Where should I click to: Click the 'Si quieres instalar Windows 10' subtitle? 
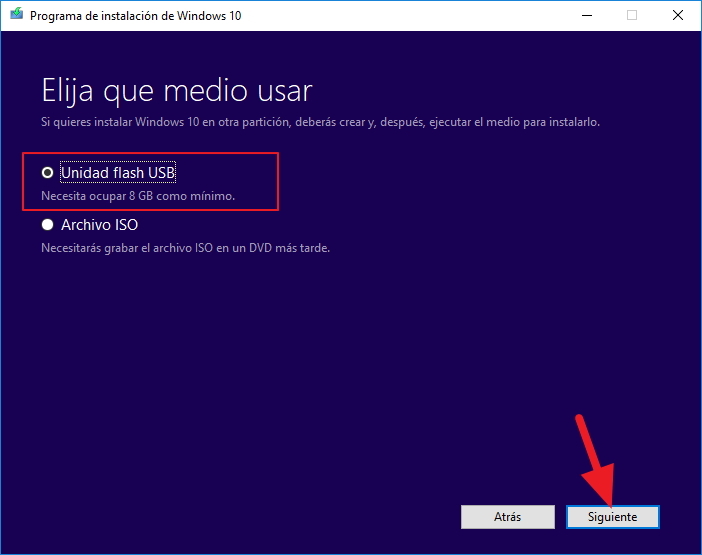[x=320, y=122]
